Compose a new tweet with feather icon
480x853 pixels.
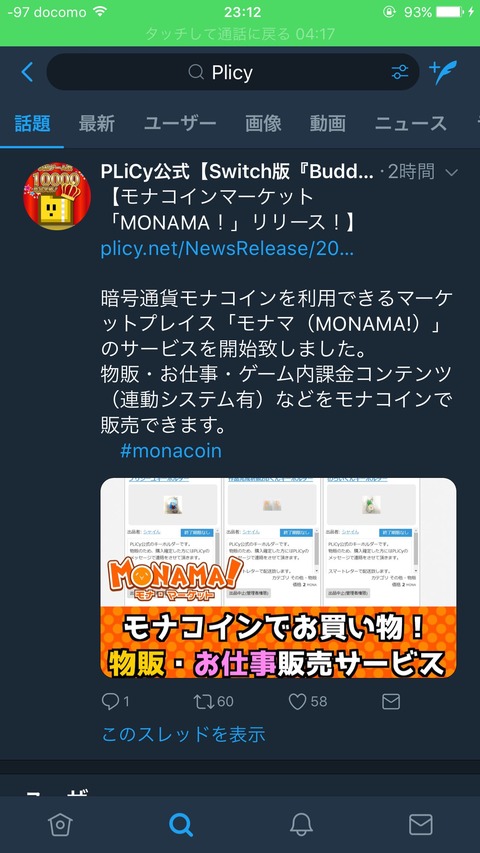(443, 72)
